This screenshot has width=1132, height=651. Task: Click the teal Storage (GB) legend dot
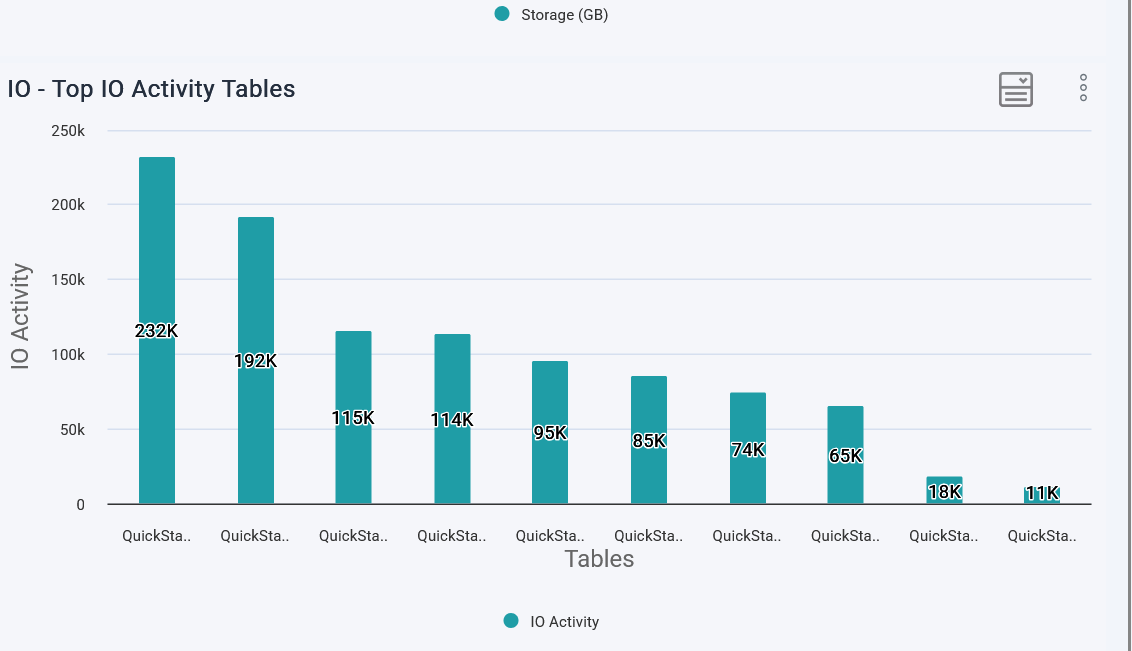[x=502, y=14]
